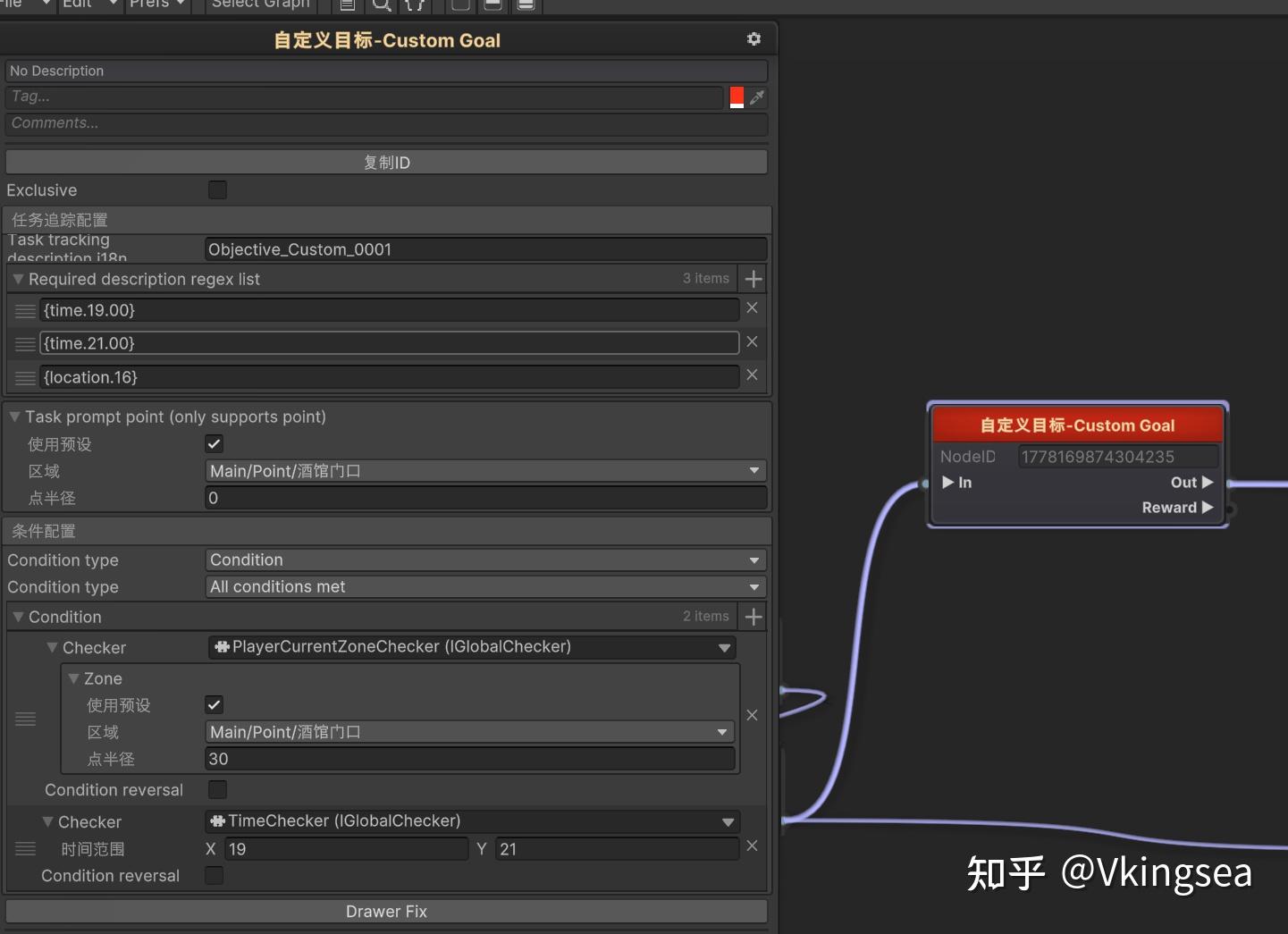Click the Drawer Fix button
This screenshot has height=934, width=1288.
click(x=386, y=912)
